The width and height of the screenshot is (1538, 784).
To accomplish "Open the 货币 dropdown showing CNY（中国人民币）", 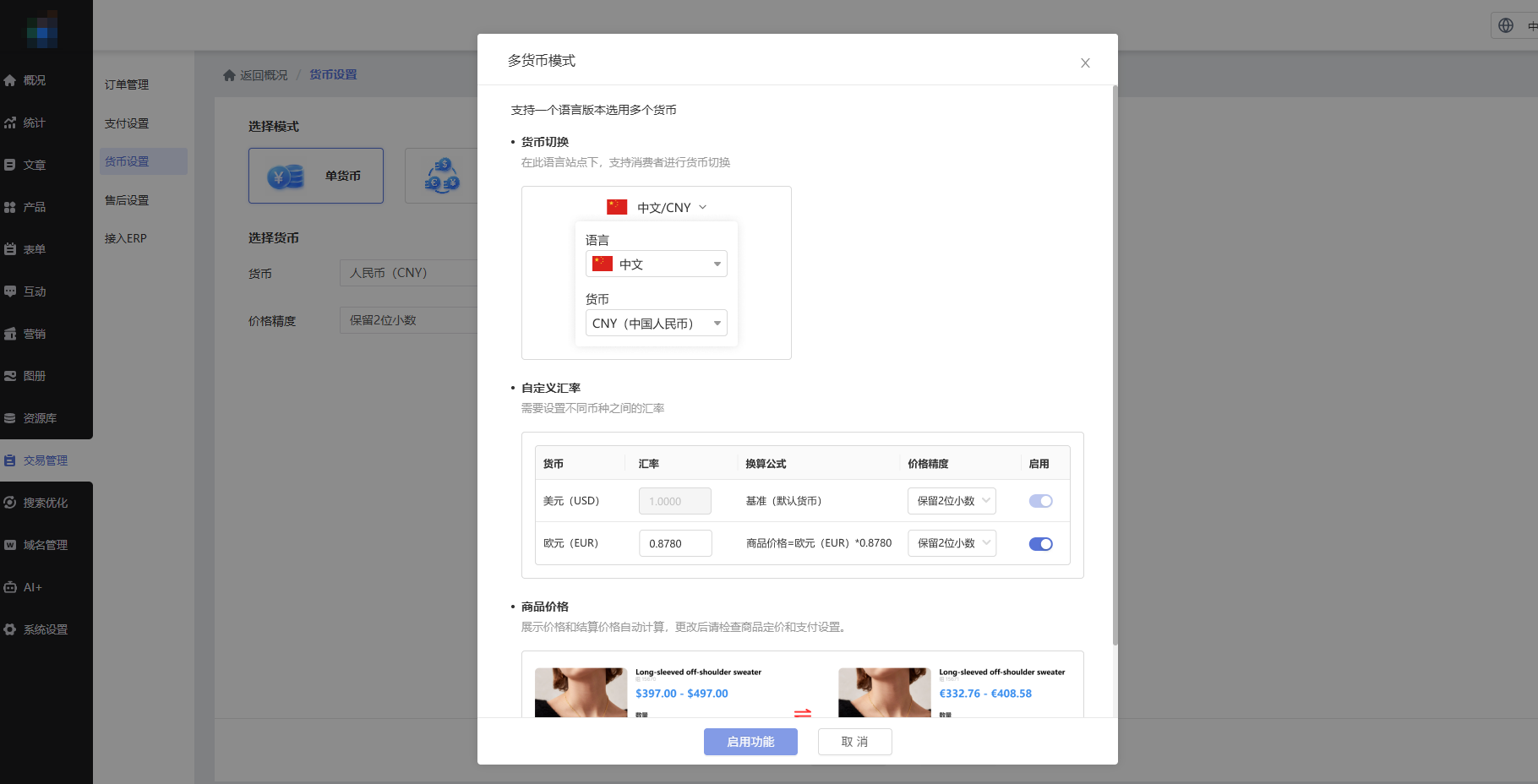I will (x=657, y=323).
